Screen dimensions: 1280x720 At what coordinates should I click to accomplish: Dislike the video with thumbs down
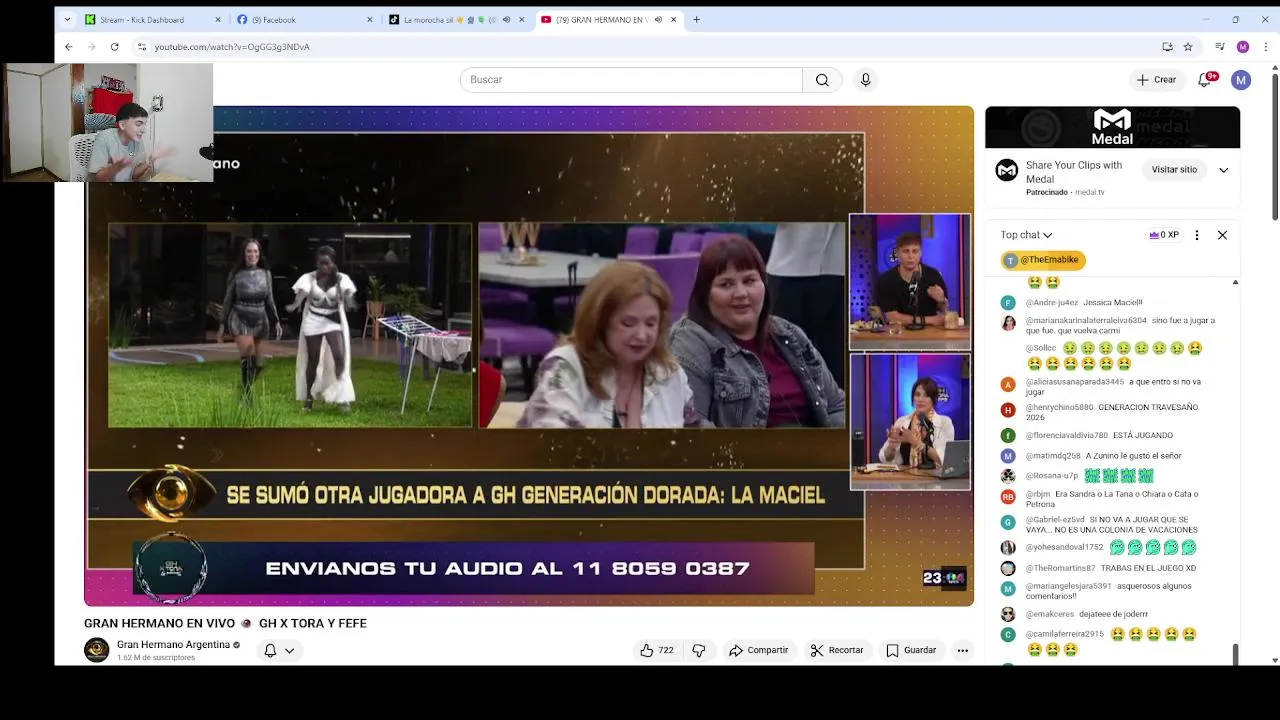click(x=699, y=650)
